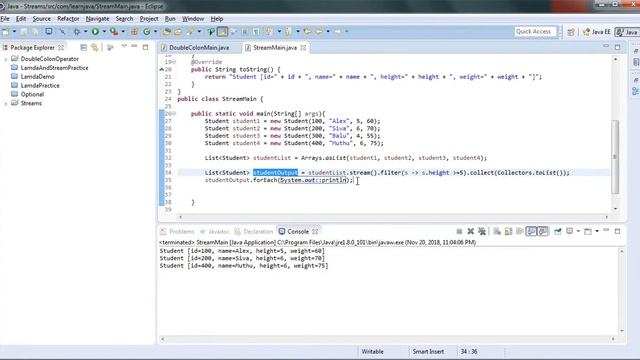This screenshot has width=640, height=360.
Task: Toggle Mark Occurrences highlighted toolbar button
Action: point(222,31)
